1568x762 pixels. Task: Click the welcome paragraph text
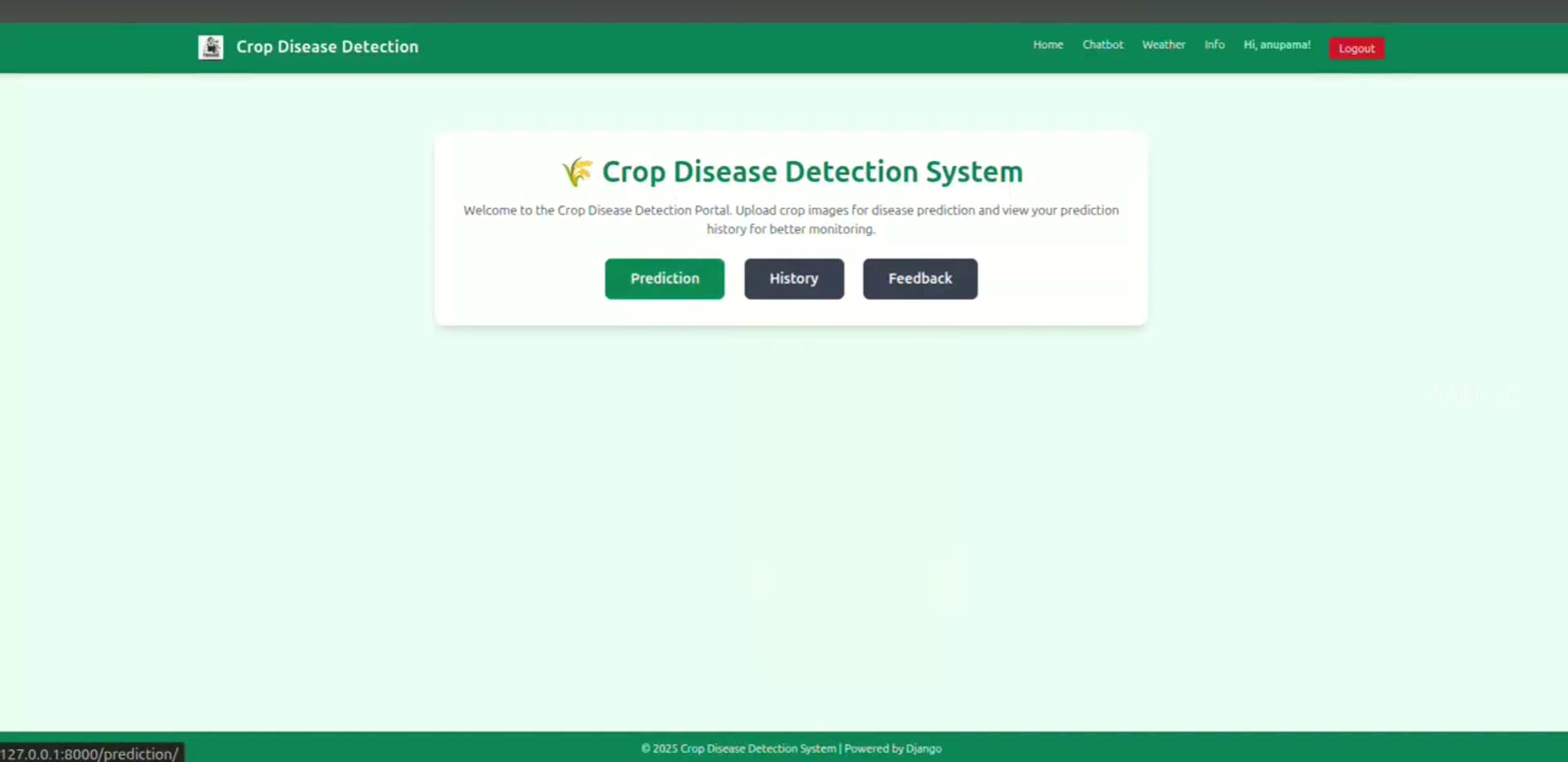[x=791, y=219]
